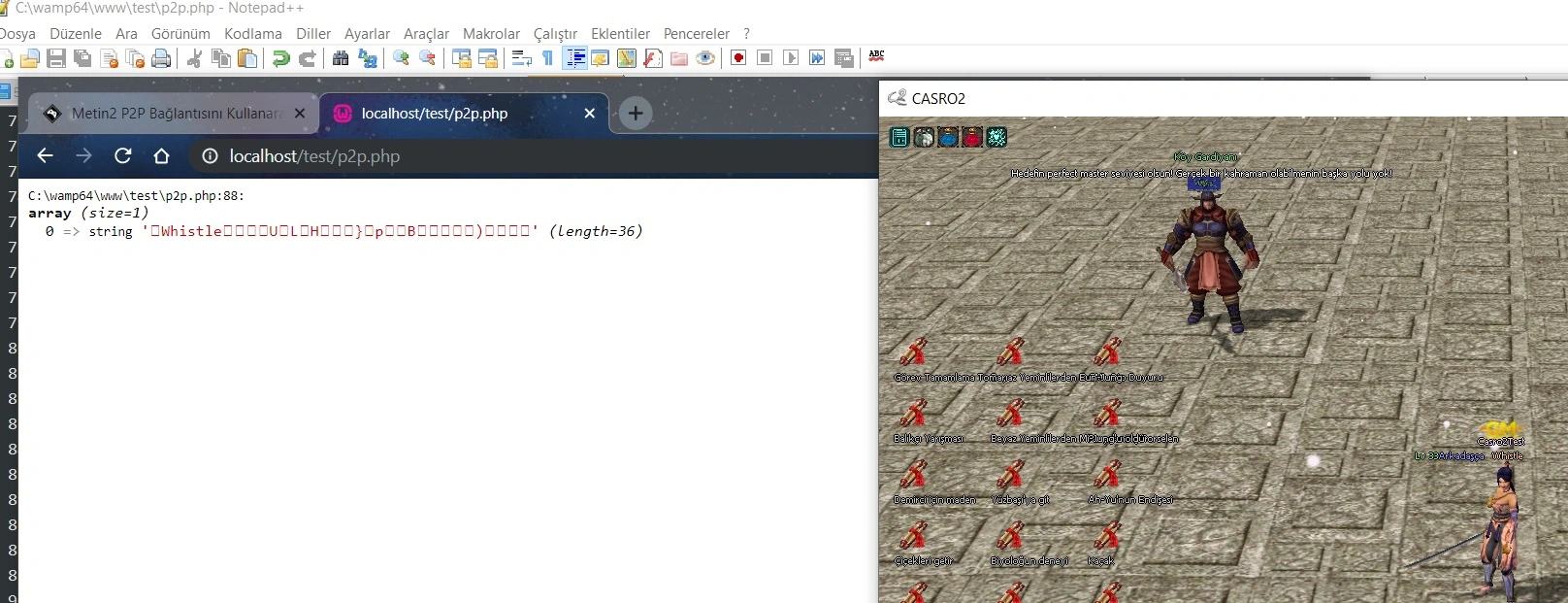This screenshot has width=1568, height=603.
Task: Toggle word wrap toolbar icon
Action: 521,58
